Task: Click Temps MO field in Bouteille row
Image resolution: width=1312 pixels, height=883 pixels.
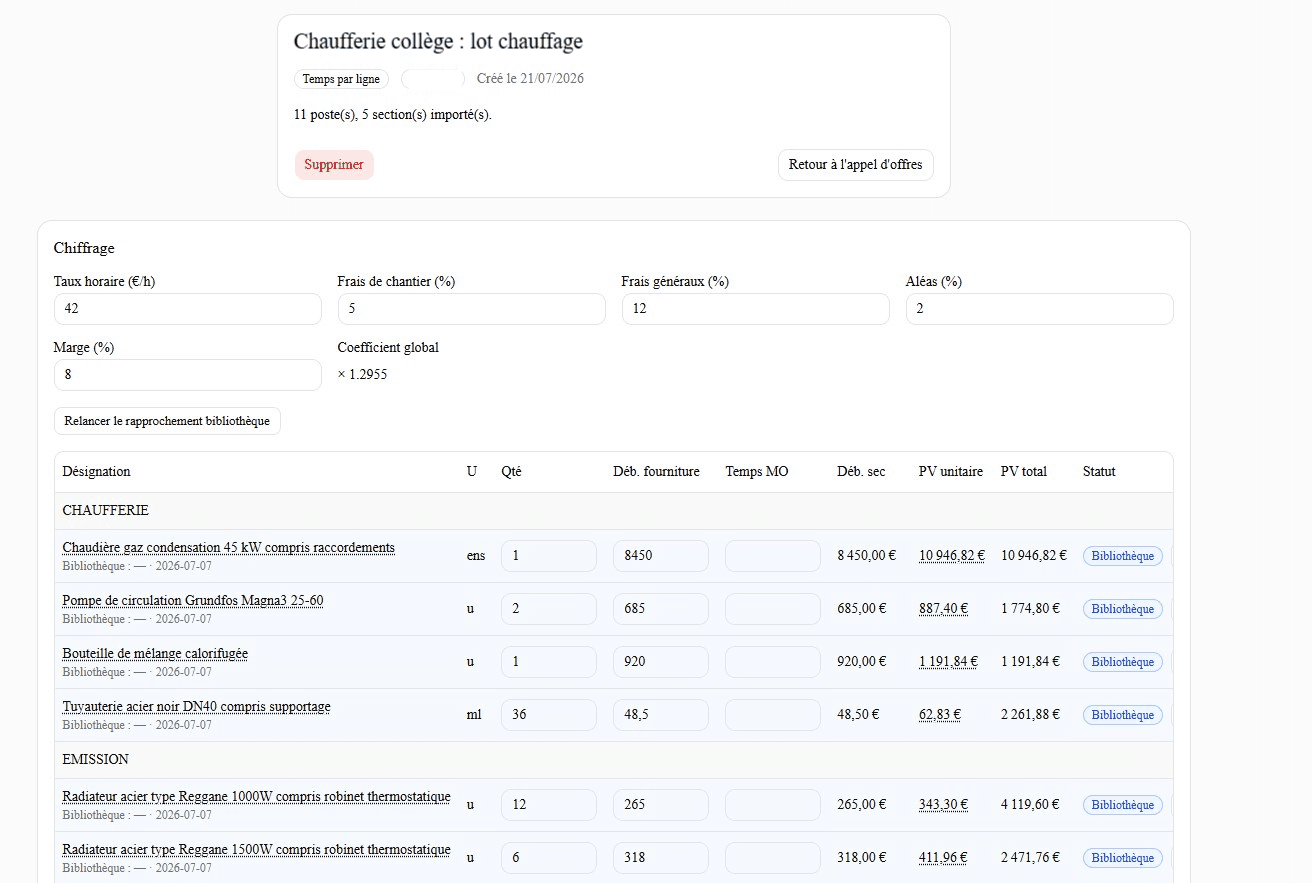Action: pyautogui.click(x=773, y=662)
